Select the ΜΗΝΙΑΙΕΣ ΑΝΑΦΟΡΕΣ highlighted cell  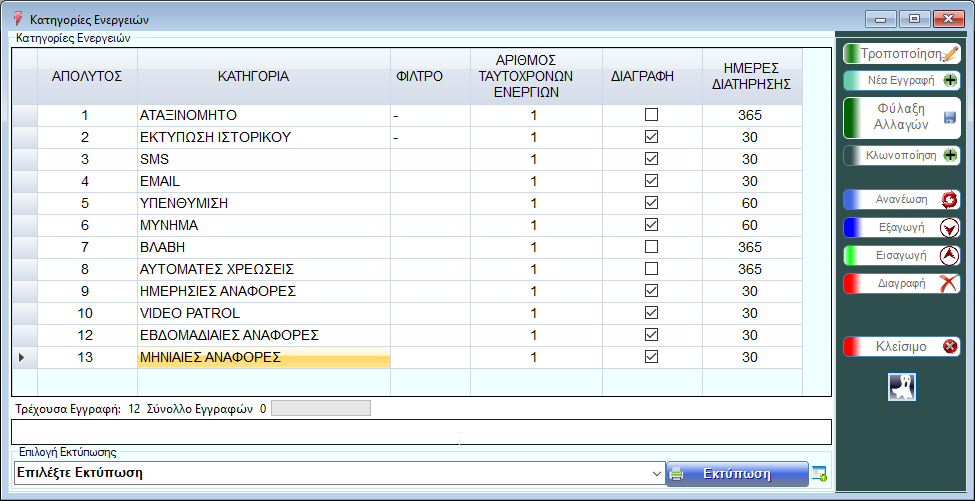tap(263, 357)
